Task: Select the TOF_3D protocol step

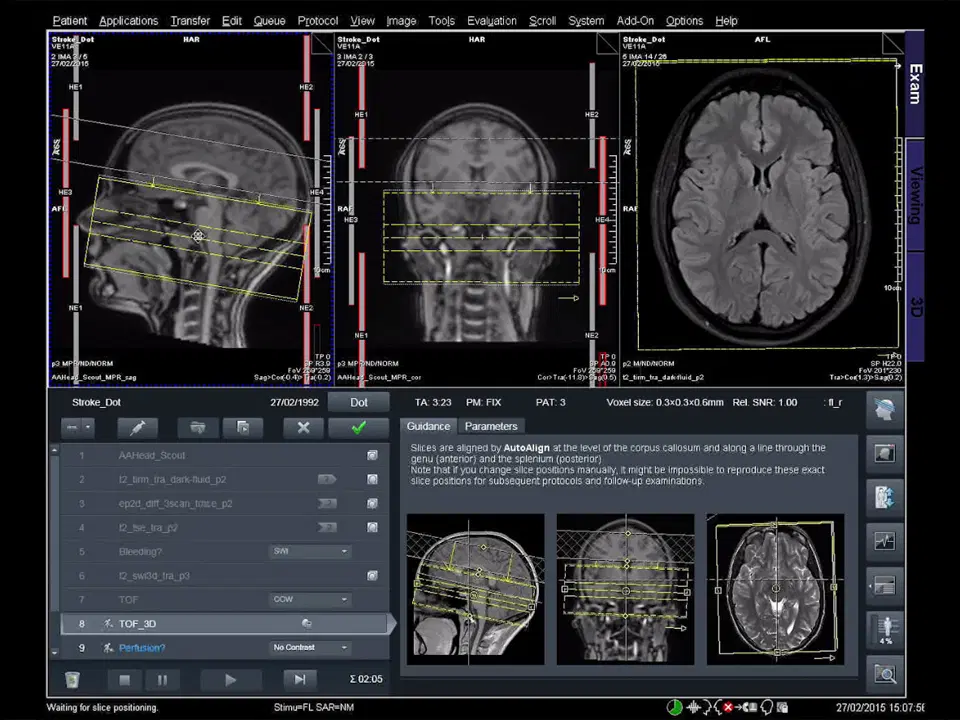Action: (x=137, y=623)
